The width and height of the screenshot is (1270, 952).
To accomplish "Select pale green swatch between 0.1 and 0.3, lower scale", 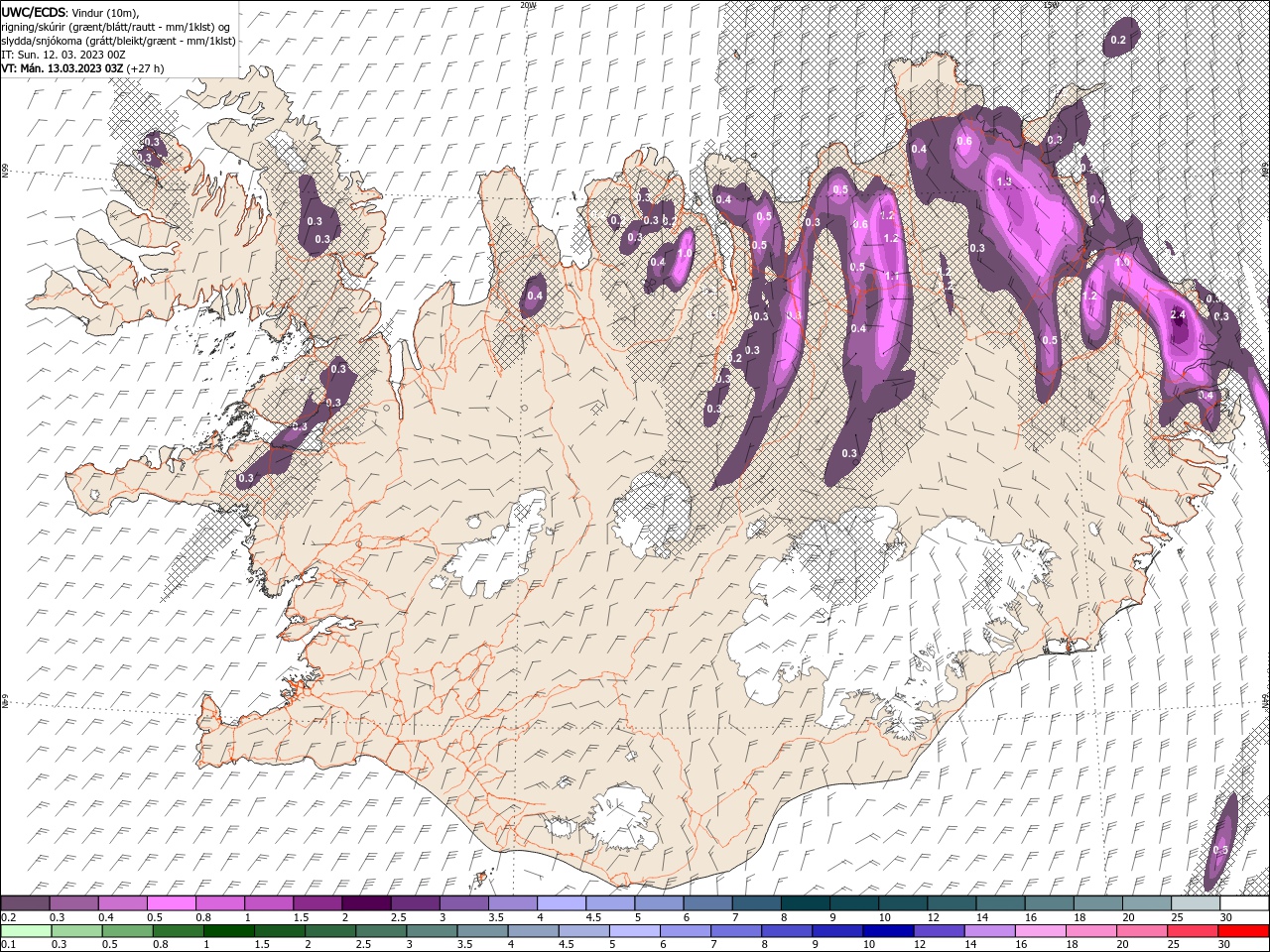I will point(27,931).
